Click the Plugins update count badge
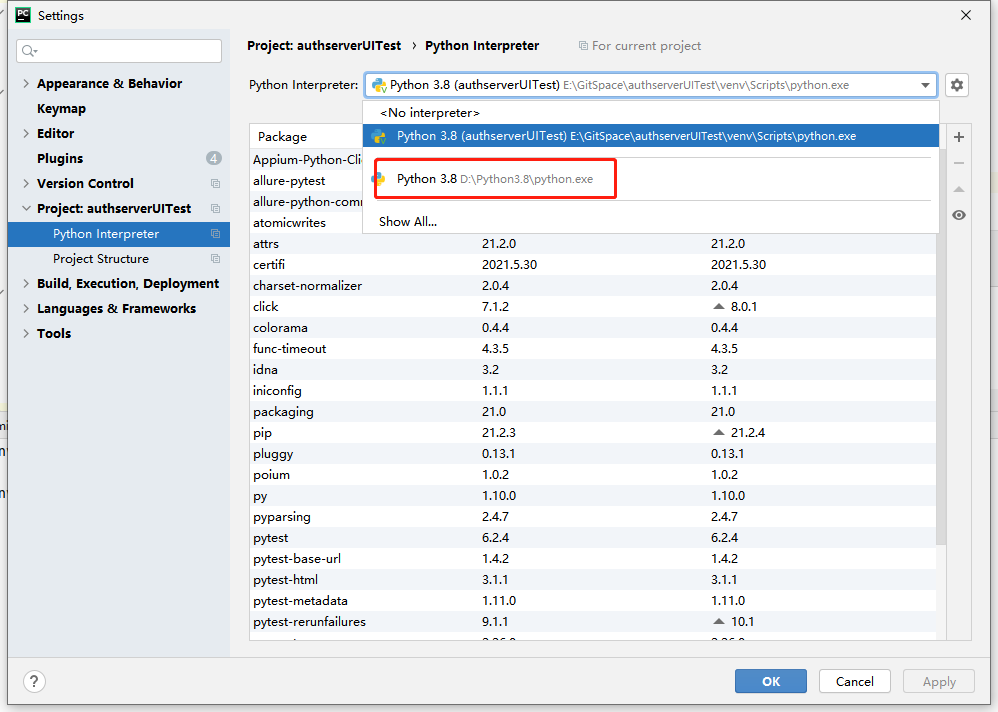This screenshot has width=998, height=712. 214,158
